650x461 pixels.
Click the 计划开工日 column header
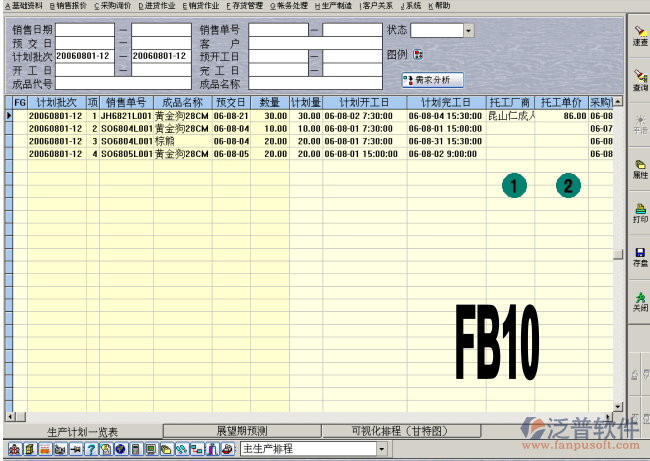pos(365,102)
